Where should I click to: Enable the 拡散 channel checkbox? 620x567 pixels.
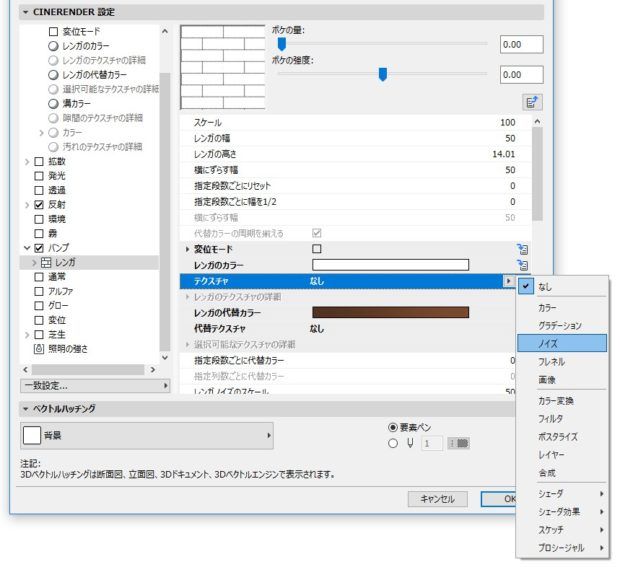[39, 161]
